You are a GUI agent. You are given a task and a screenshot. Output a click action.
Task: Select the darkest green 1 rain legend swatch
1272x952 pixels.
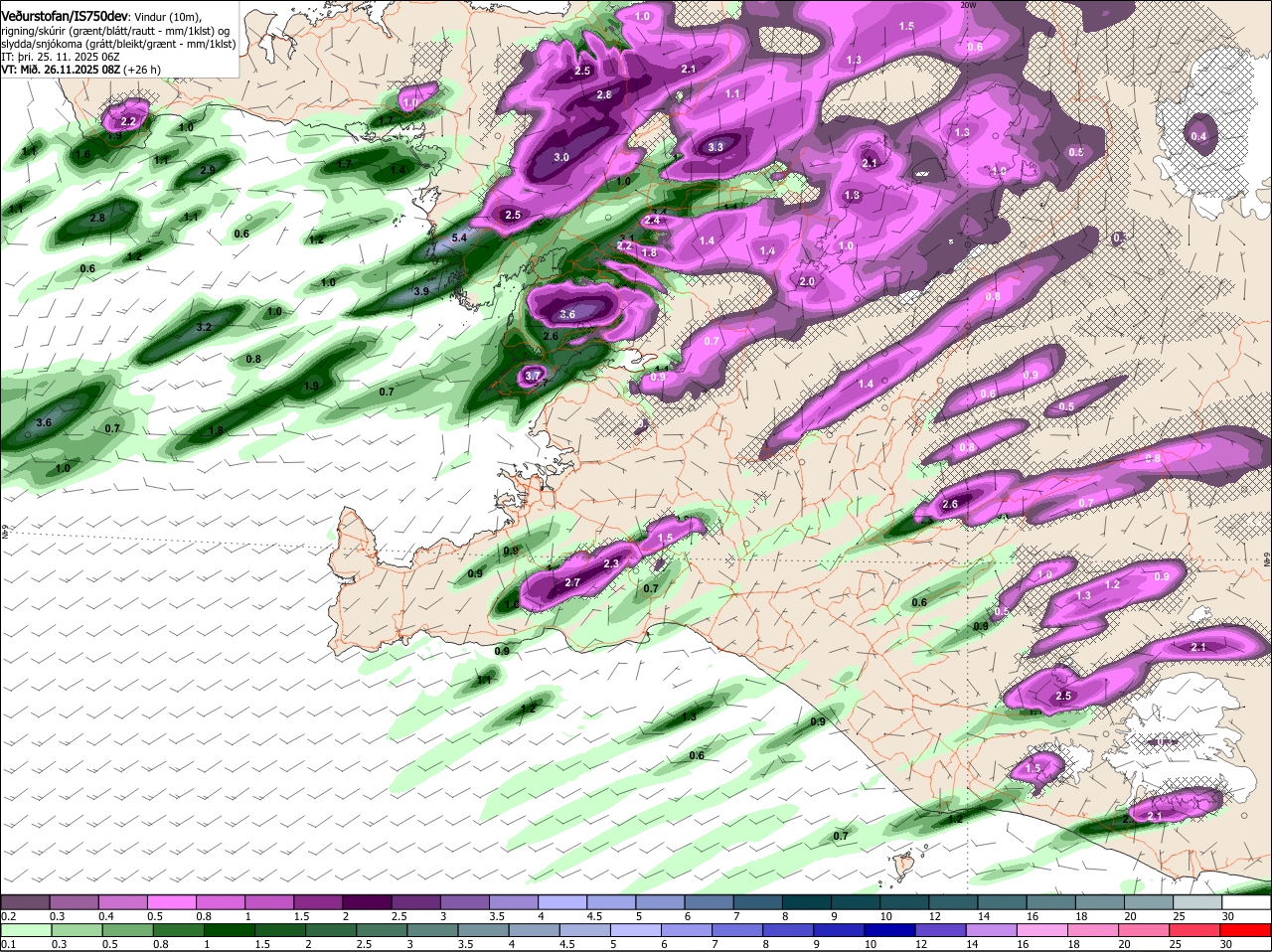click(x=228, y=929)
